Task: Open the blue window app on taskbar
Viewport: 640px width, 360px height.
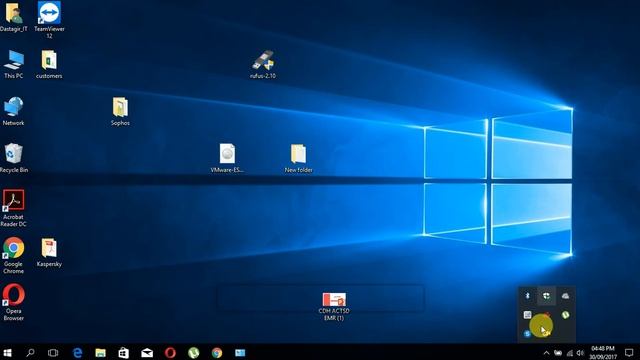Action: [240, 353]
